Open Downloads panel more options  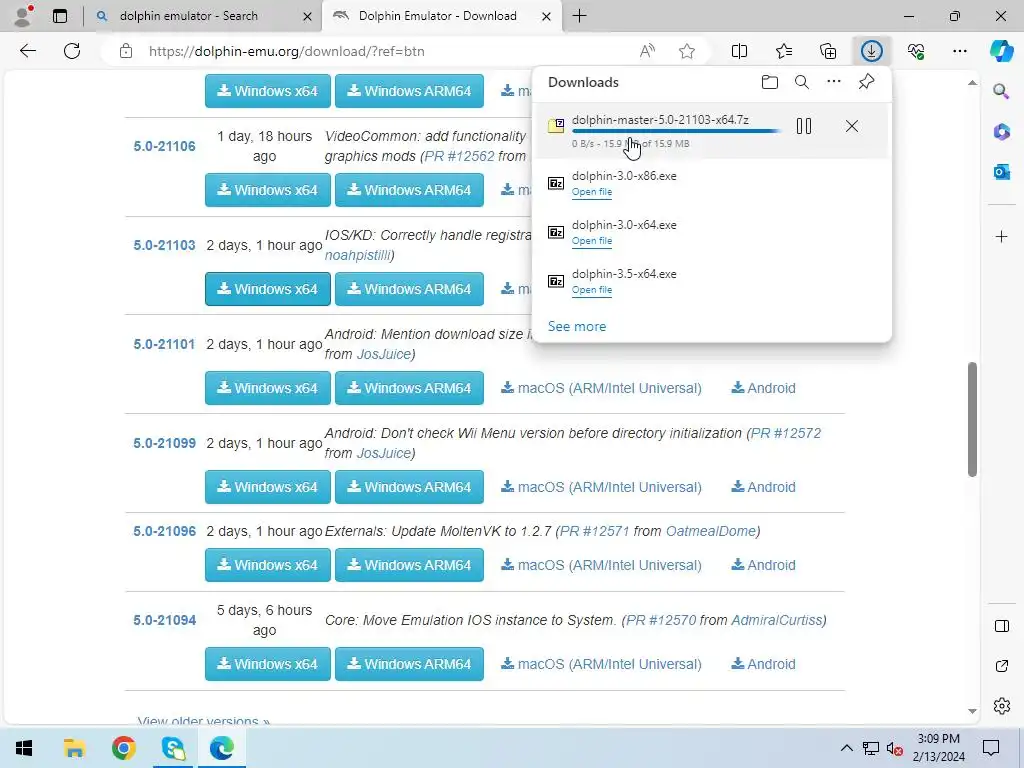tap(834, 82)
